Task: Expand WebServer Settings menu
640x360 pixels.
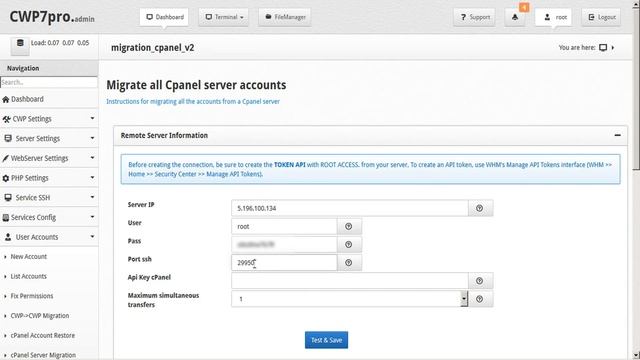Action: point(49,158)
